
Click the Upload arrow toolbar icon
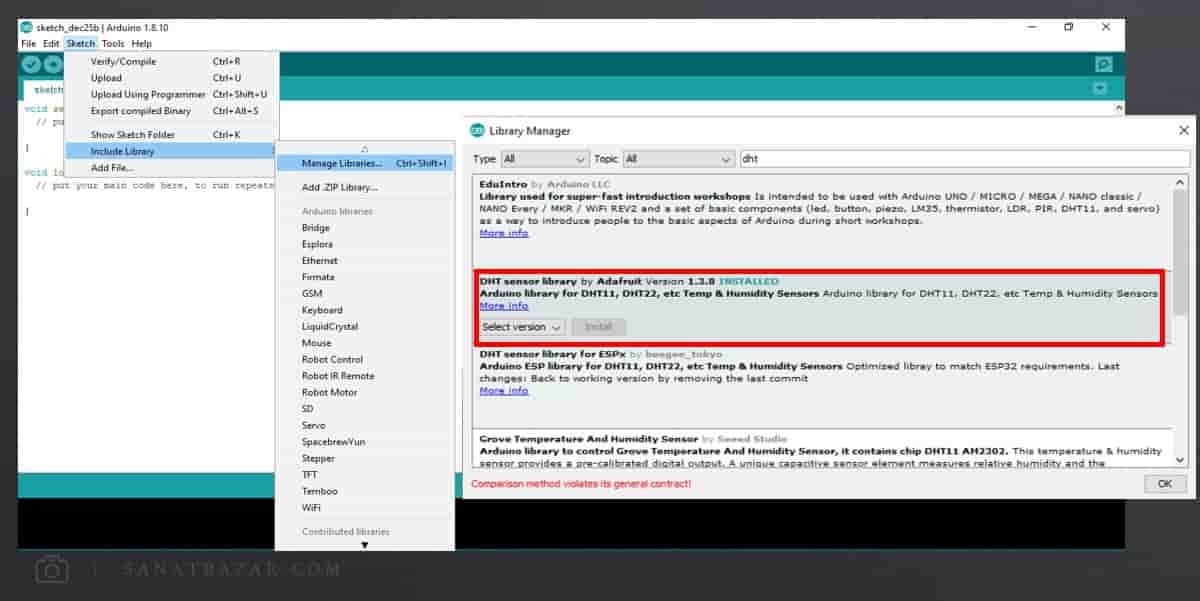52,65
